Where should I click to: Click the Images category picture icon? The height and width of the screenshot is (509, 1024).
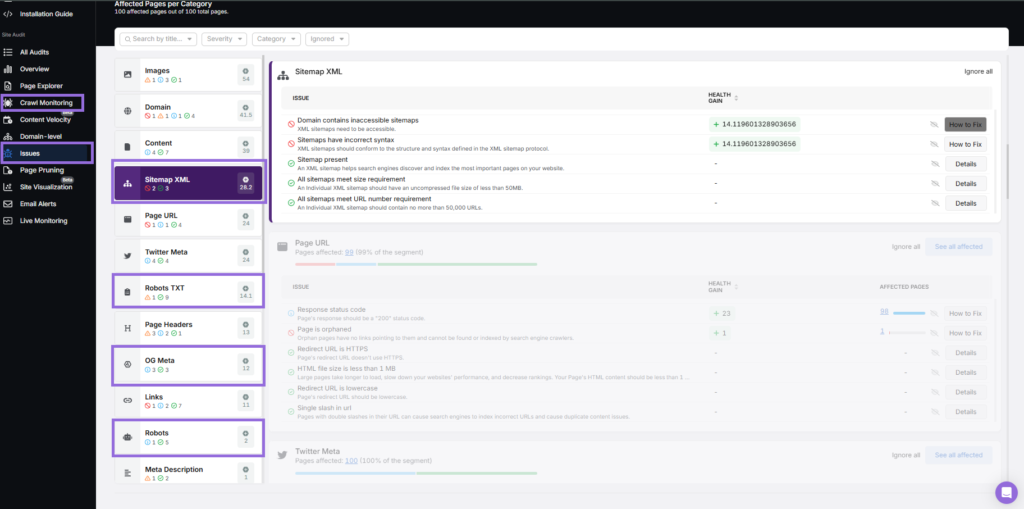pyautogui.click(x=127, y=75)
